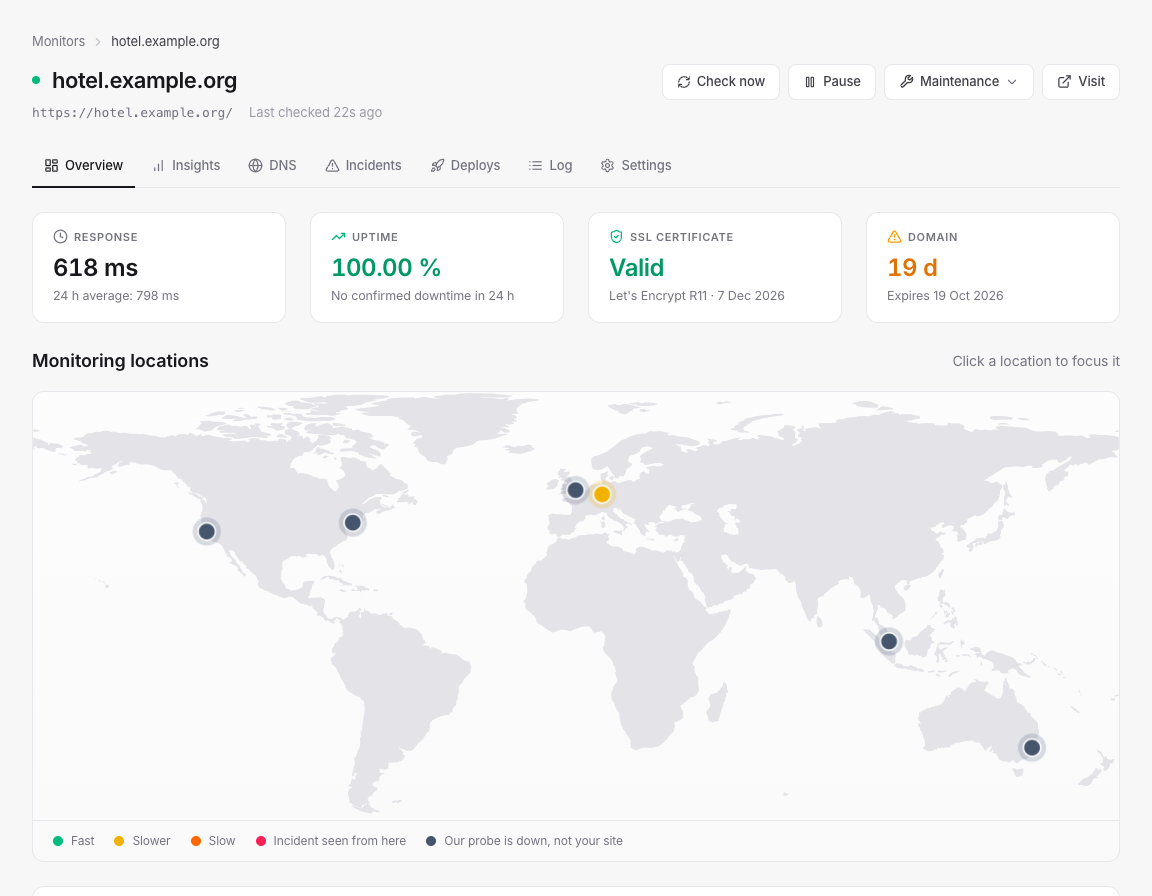Focus the Singapore probe marker
1152x896 pixels.
pos(889,641)
